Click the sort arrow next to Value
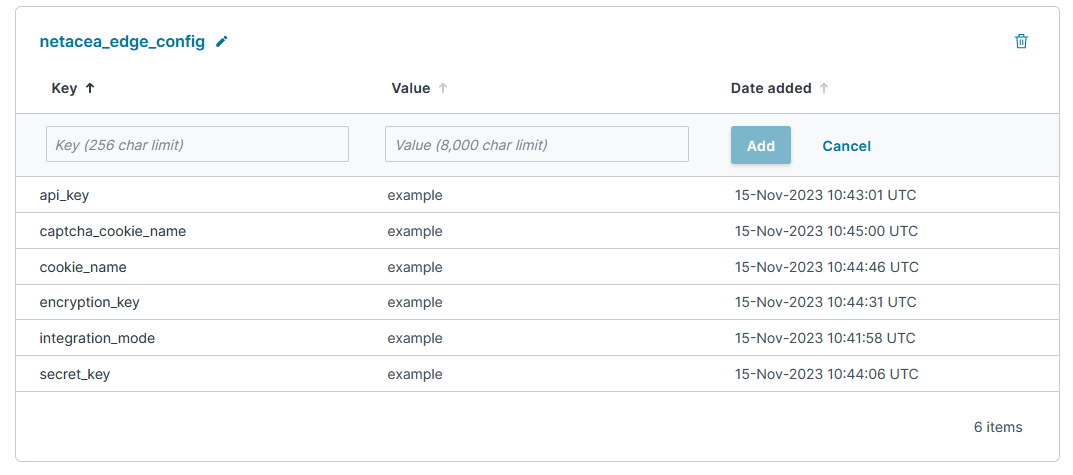This screenshot has width=1073, height=475. (x=443, y=88)
